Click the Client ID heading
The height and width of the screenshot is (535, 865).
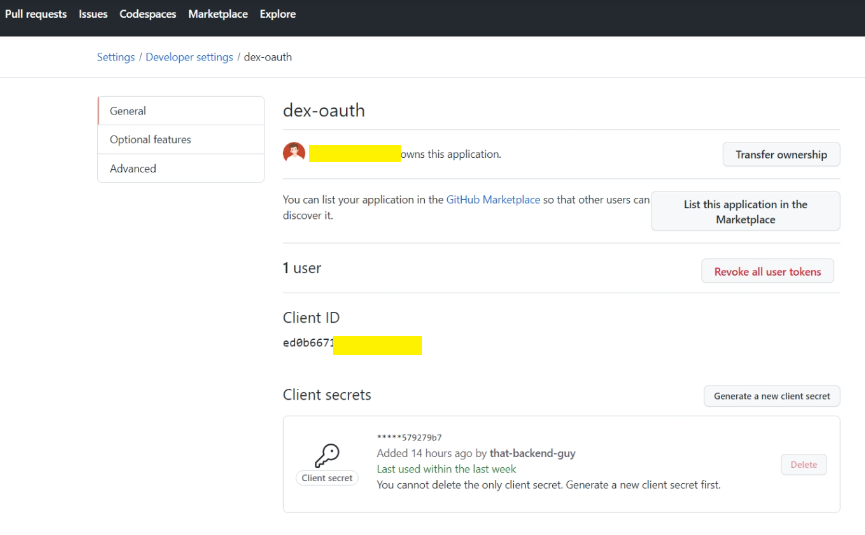pyautogui.click(x=311, y=318)
